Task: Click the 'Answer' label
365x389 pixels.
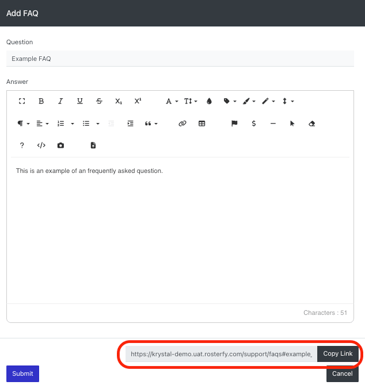Action: 17,82
